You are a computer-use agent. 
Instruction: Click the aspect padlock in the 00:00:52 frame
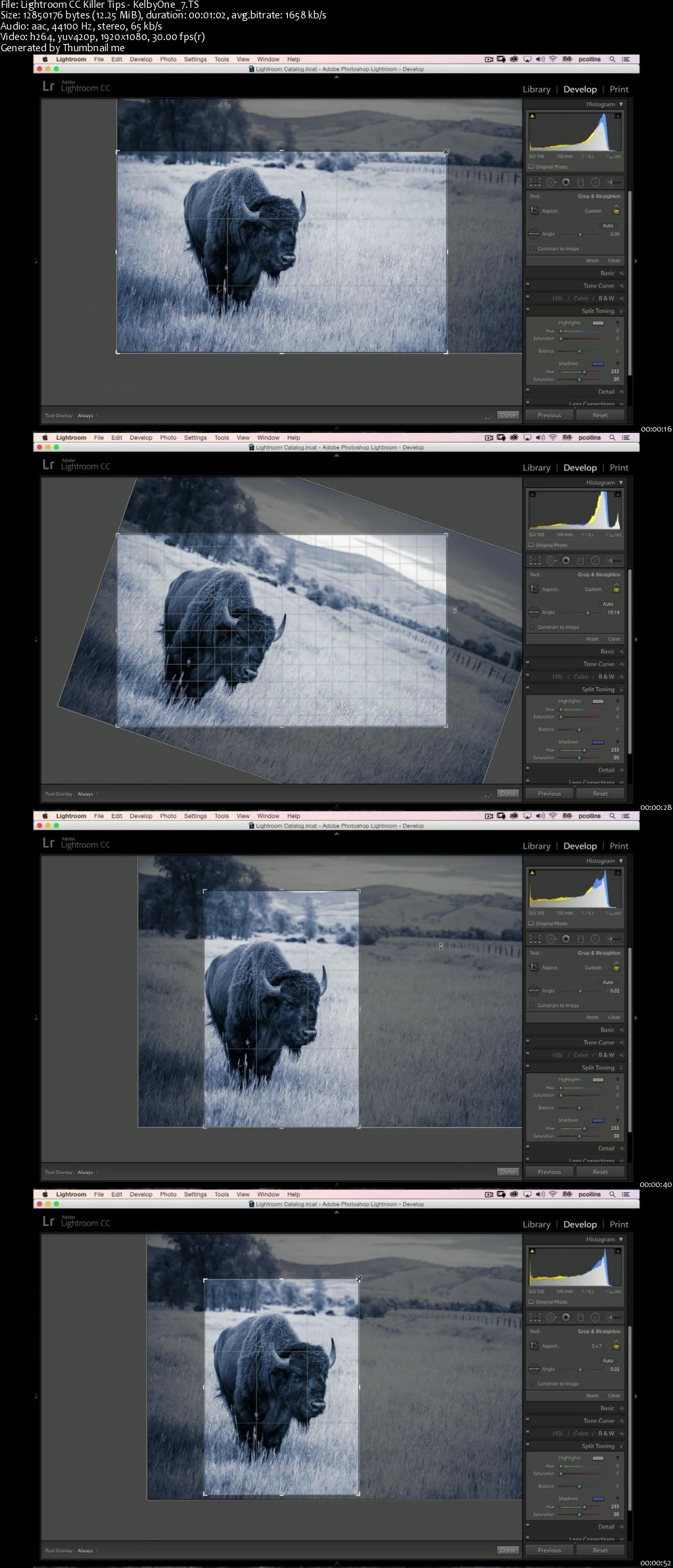click(x=616, y=1345)
